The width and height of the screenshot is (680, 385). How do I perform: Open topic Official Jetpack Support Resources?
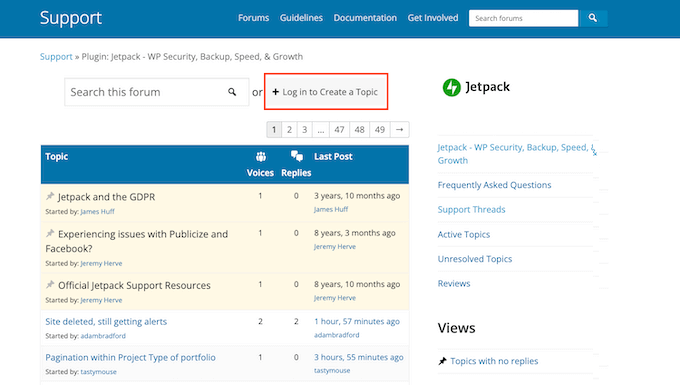pyautogui.click(x=134, y=285)
